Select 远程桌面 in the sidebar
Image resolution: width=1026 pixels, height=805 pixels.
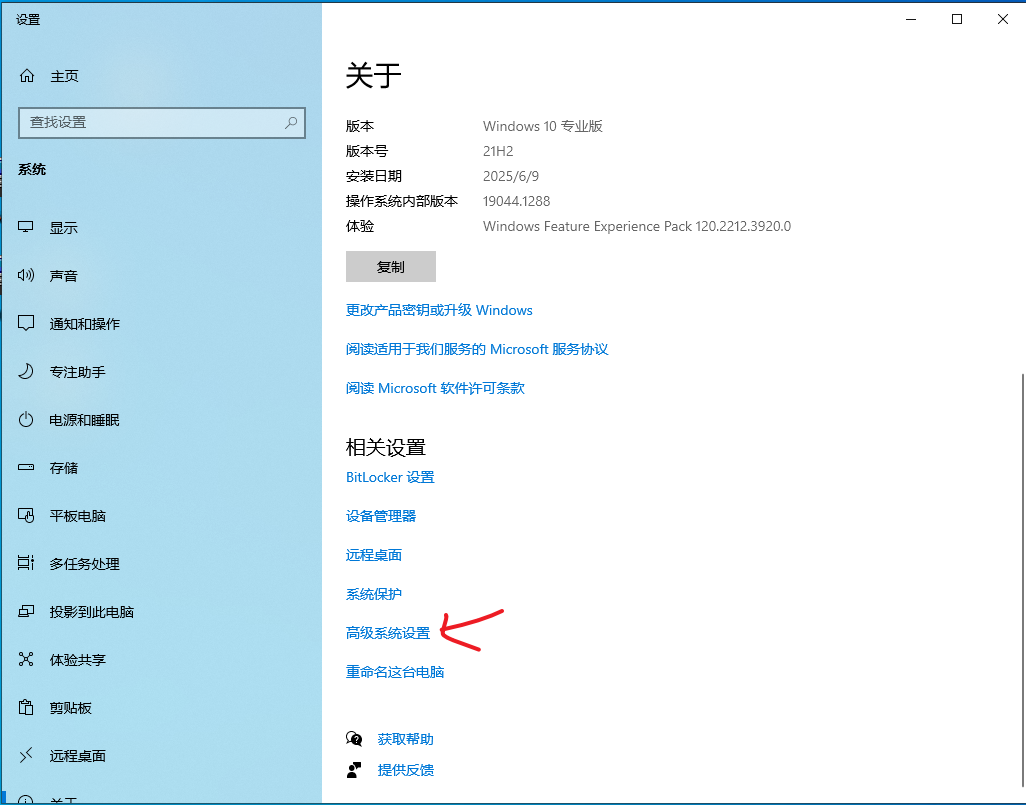click(77, 756)
